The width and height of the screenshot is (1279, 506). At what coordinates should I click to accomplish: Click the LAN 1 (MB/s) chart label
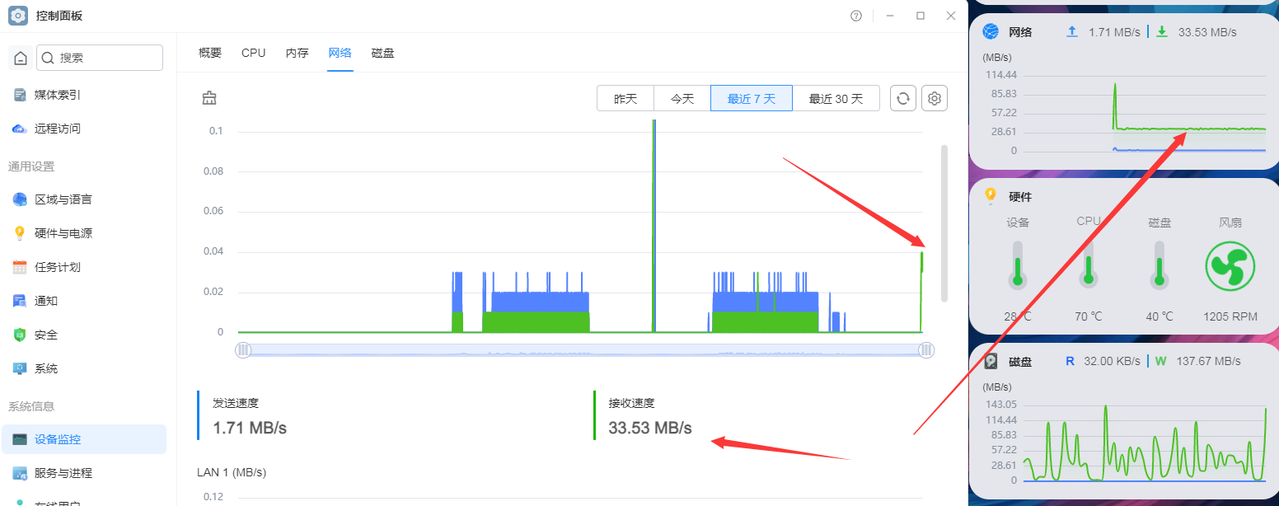(232, 472)
